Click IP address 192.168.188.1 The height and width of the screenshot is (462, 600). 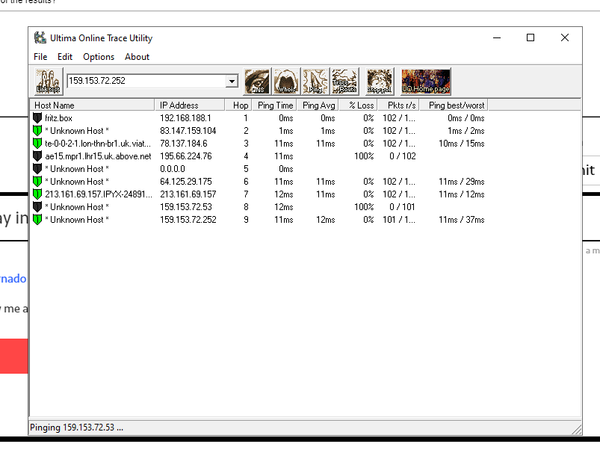(x=185, y=118)
